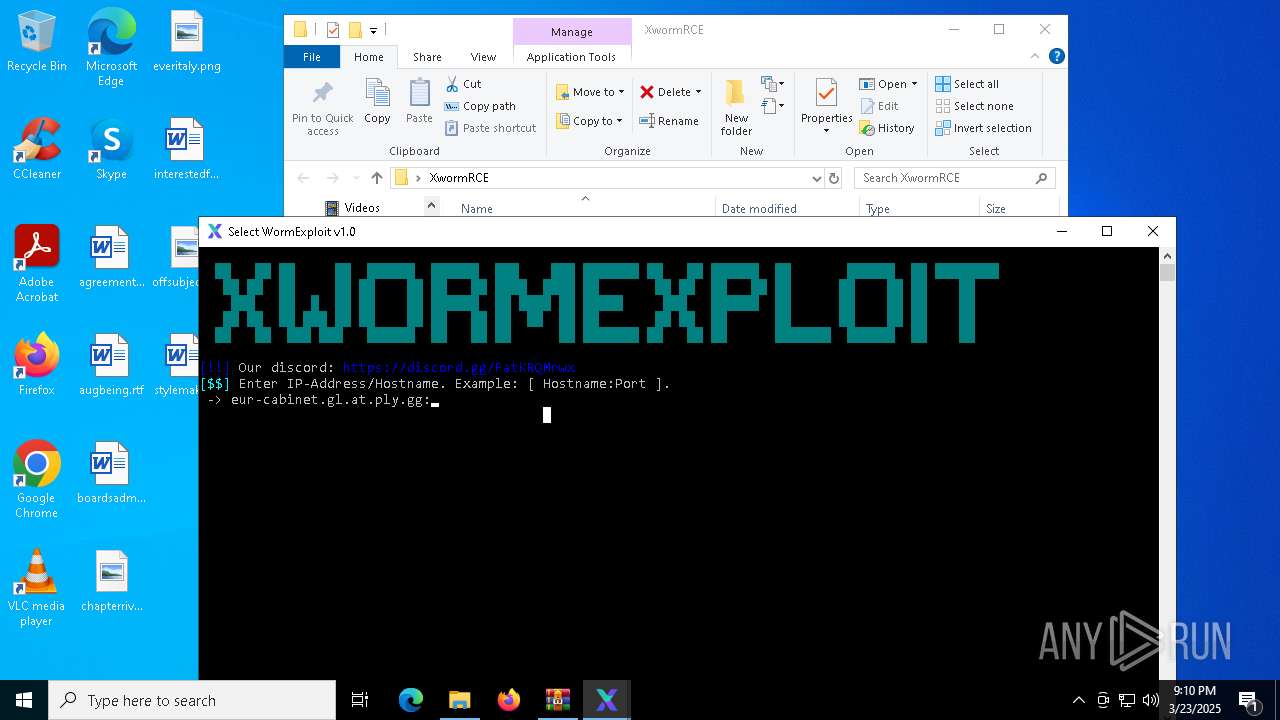Launch Firefox from the desktop
This screenshot has height=720, width=1280.
tap(37, 365)
